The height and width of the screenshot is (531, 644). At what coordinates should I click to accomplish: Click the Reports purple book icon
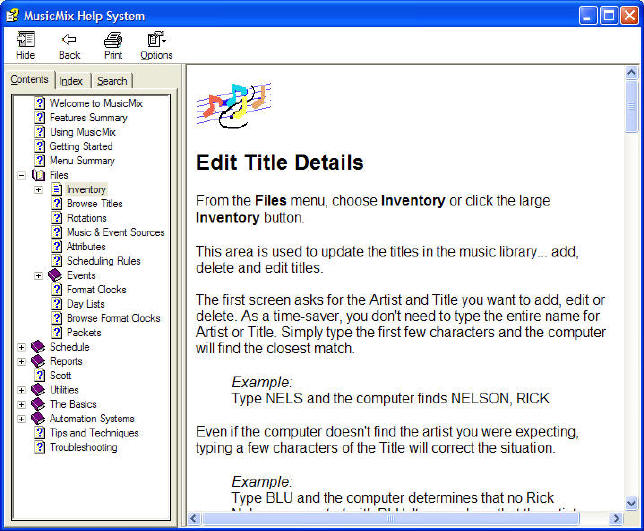coord(38,361)
